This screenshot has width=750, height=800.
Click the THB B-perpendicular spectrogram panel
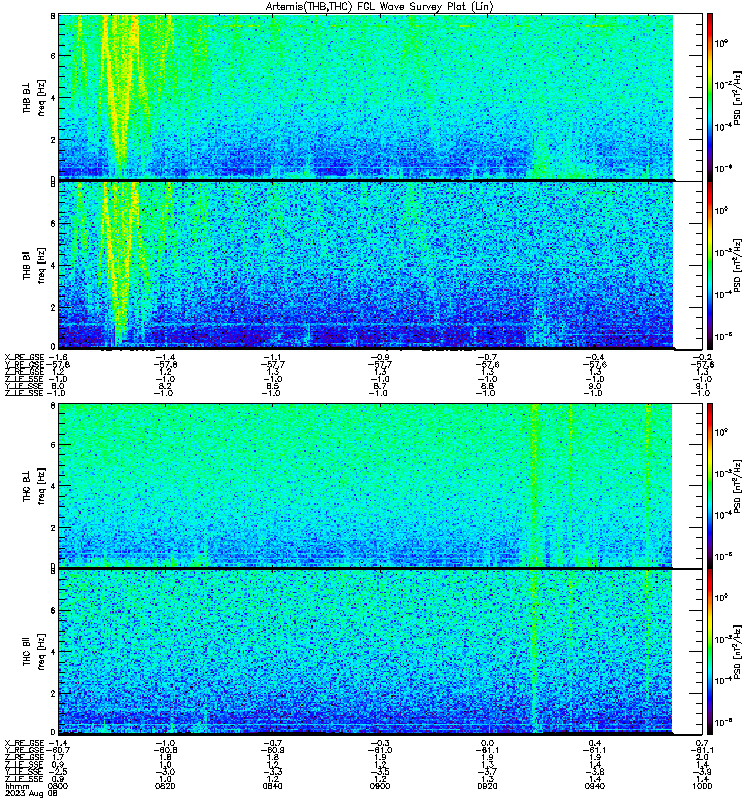coord(365,96)
